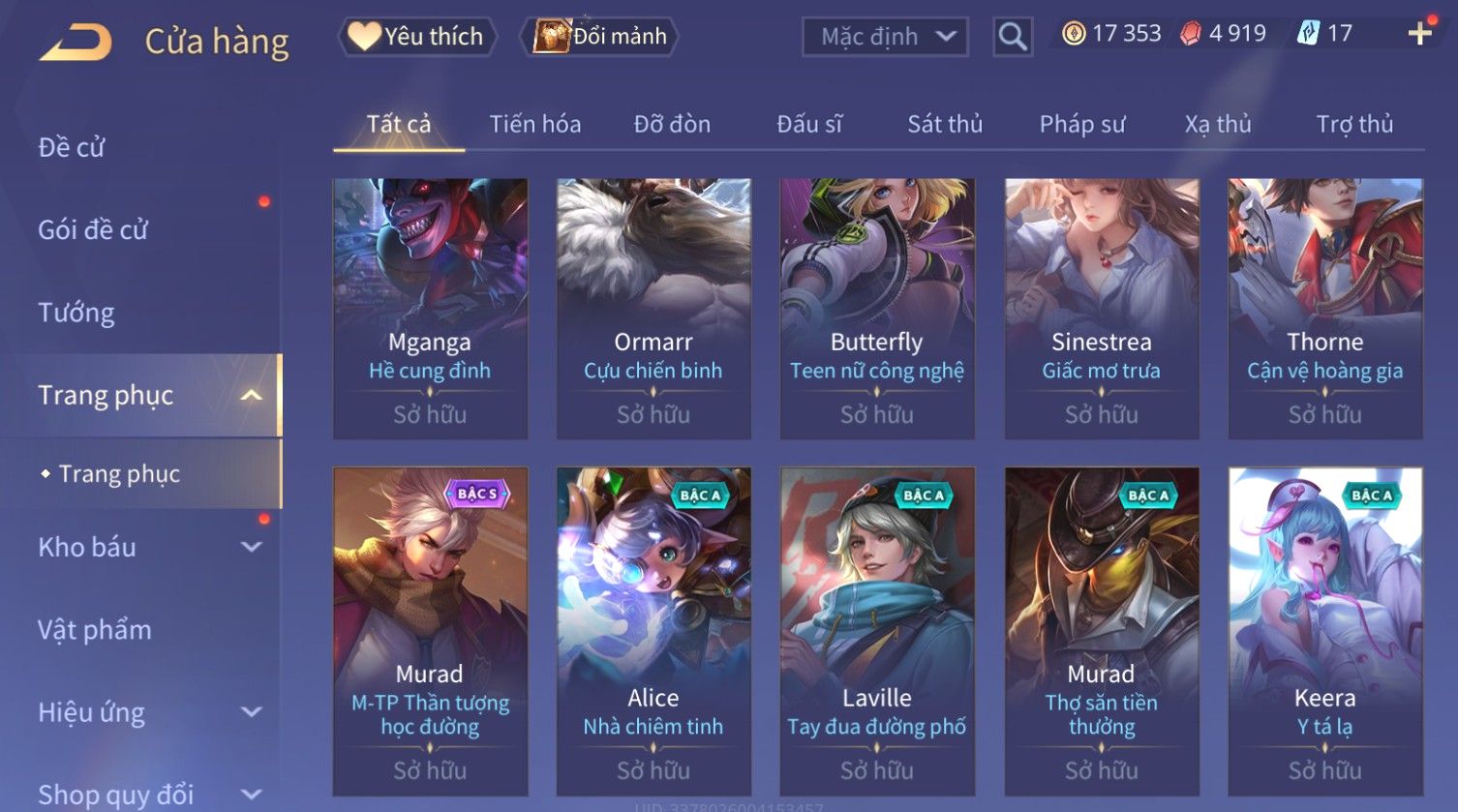Image resolution: width=1458 pixels, height=812 pixels.
Task: Click the red ruby currency icon
Action: coord(1191,34)
